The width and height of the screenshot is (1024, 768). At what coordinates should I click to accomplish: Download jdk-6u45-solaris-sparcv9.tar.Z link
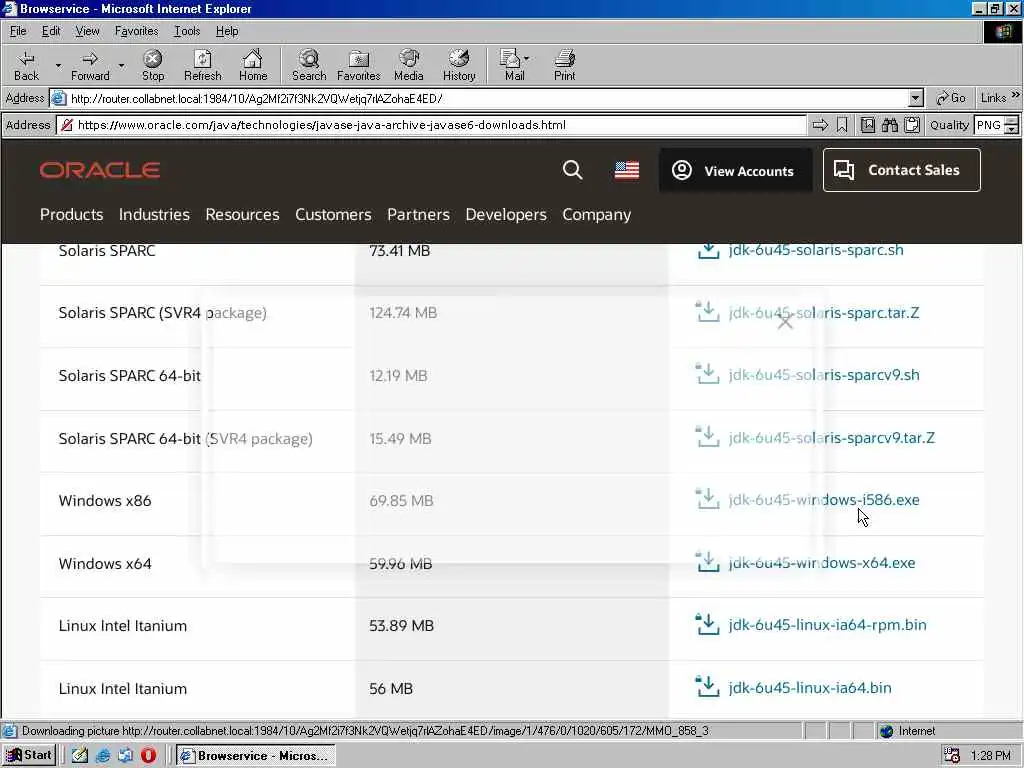832,438
